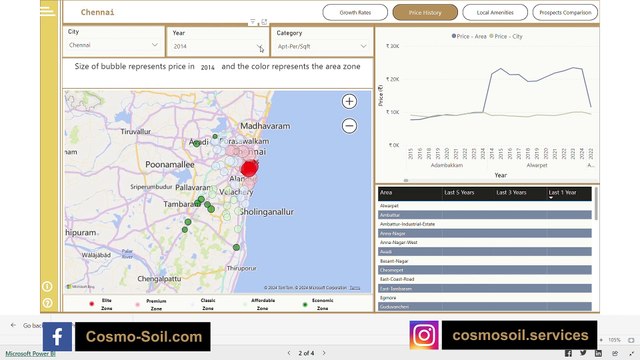Select East-Coast-Road row
The height and width of the screenshot is (360, 640).
(x=484, y=279)
